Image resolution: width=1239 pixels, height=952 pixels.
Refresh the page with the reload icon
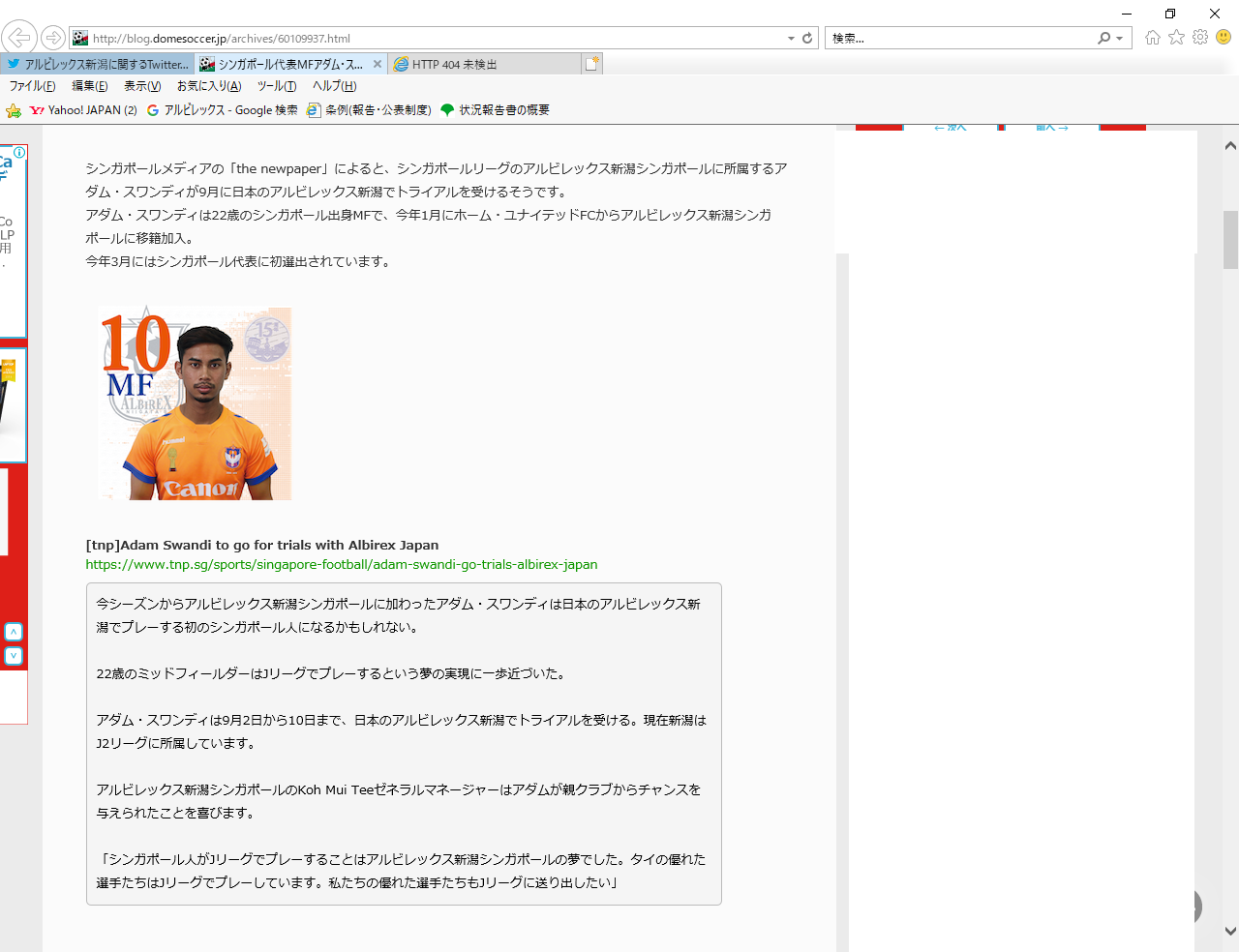pos(807,38)
